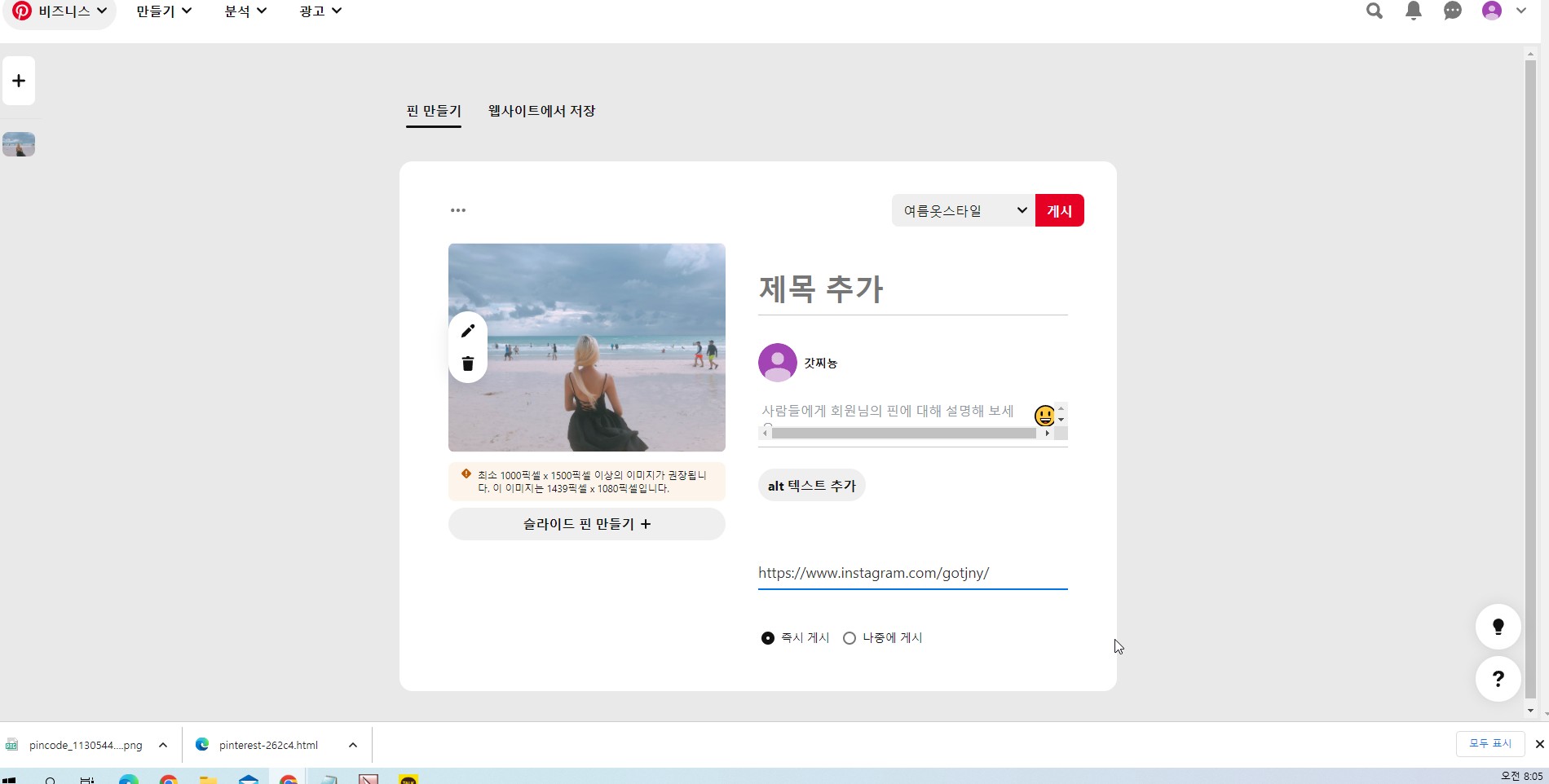Image resolution: width=1549 pixels, height=784 pixels.
Task: Click the 슬라이드 핀 만들기 button
Action: pyautogui.click(x=587, y=524)
